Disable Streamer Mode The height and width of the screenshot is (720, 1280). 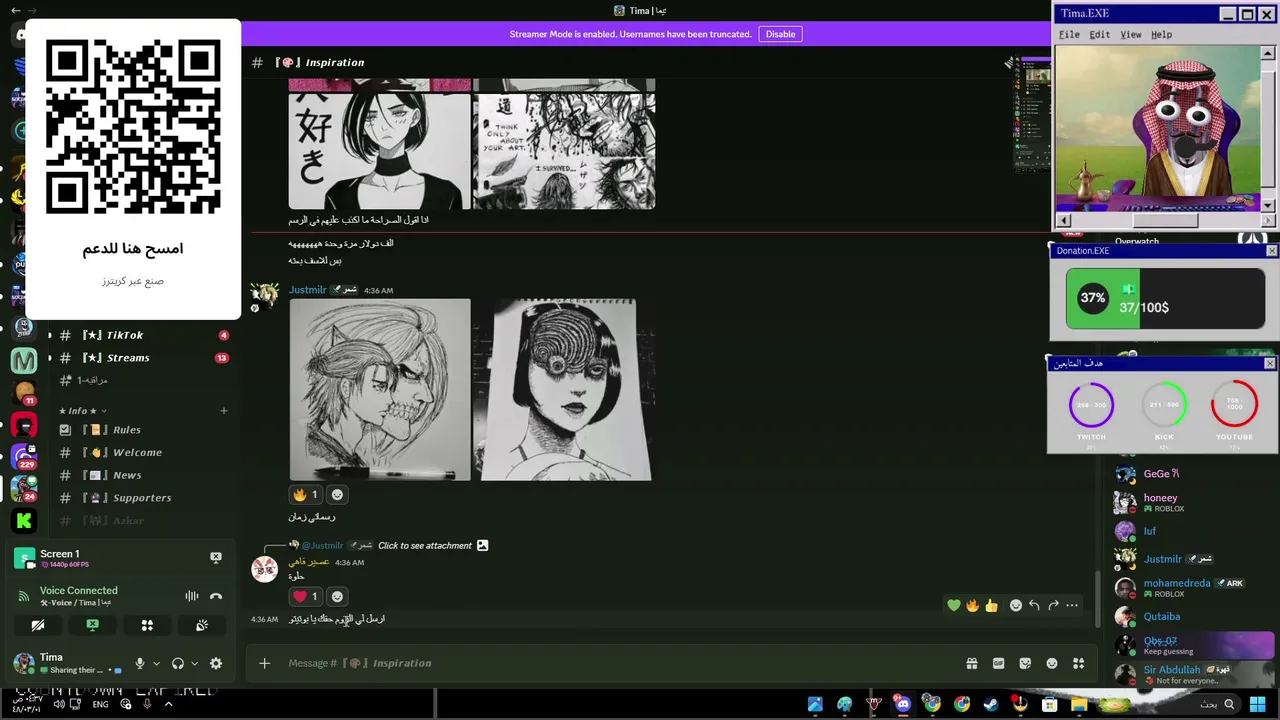pos(780,34)
